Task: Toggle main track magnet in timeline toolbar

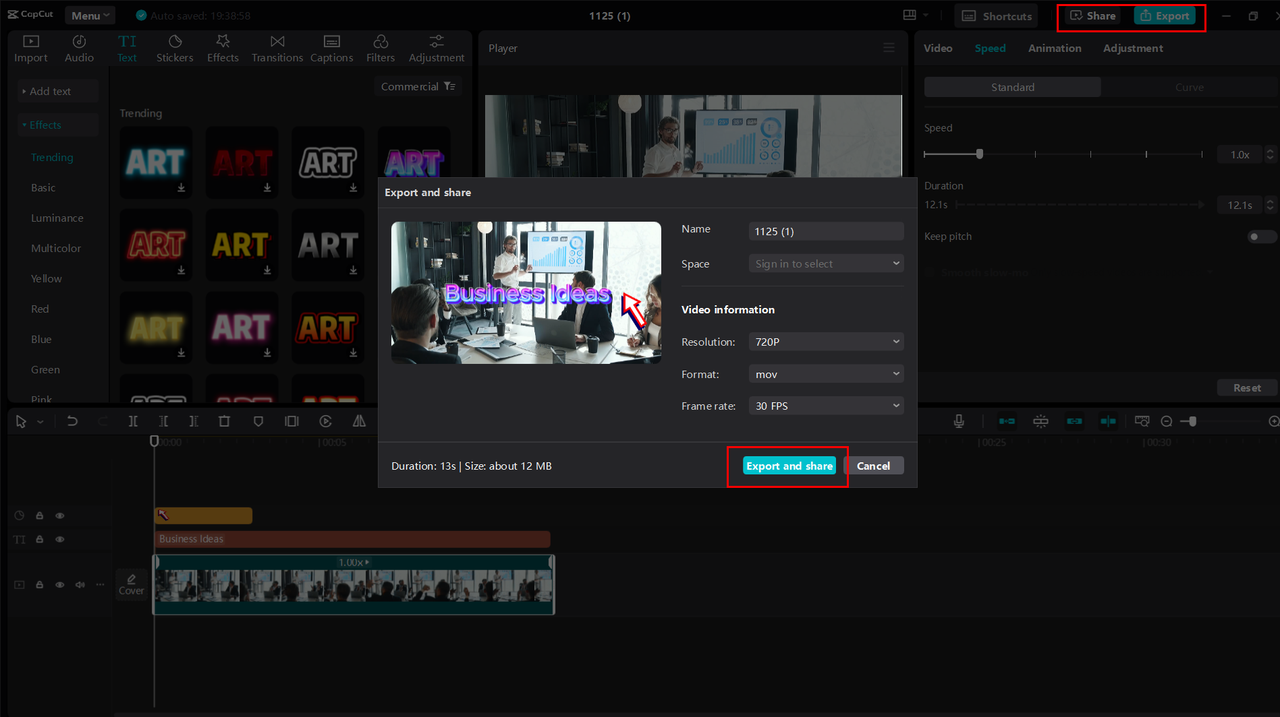Action: 1007,422
